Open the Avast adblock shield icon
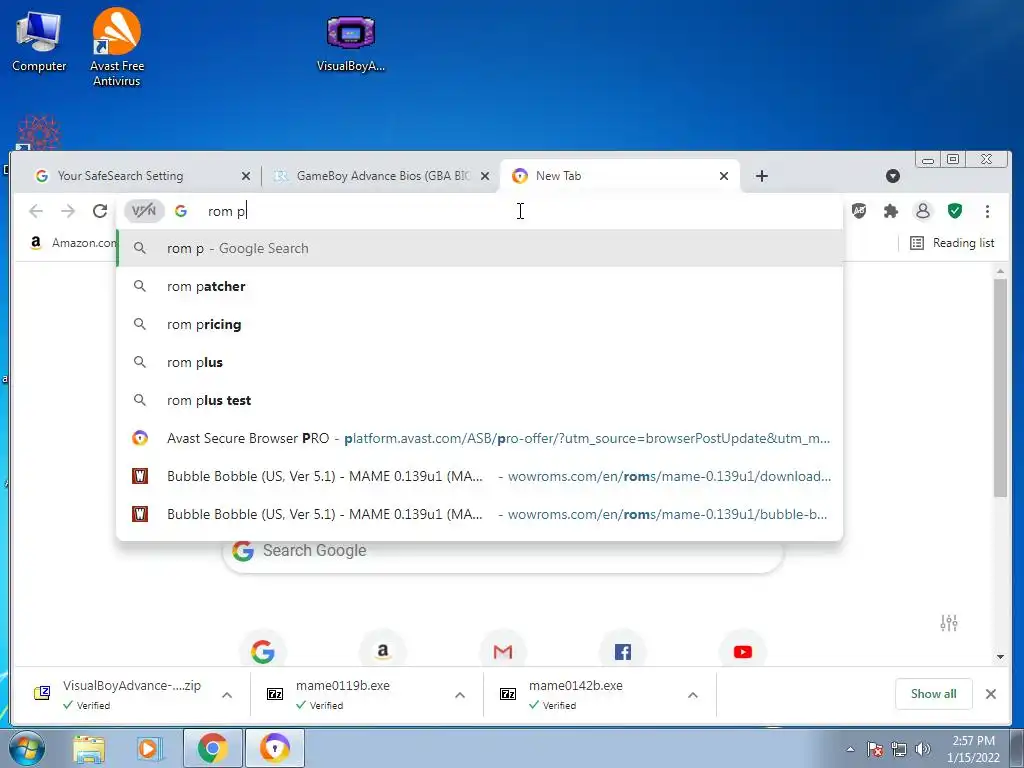1024x768 pixels. 859,211
